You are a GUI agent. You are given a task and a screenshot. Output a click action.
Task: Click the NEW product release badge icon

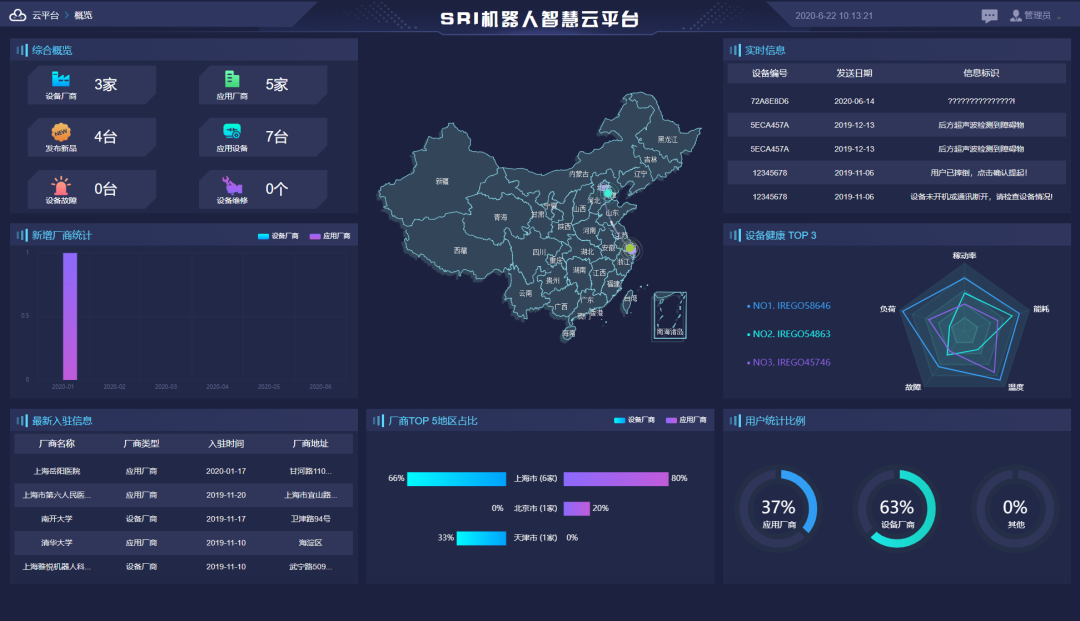61,132
